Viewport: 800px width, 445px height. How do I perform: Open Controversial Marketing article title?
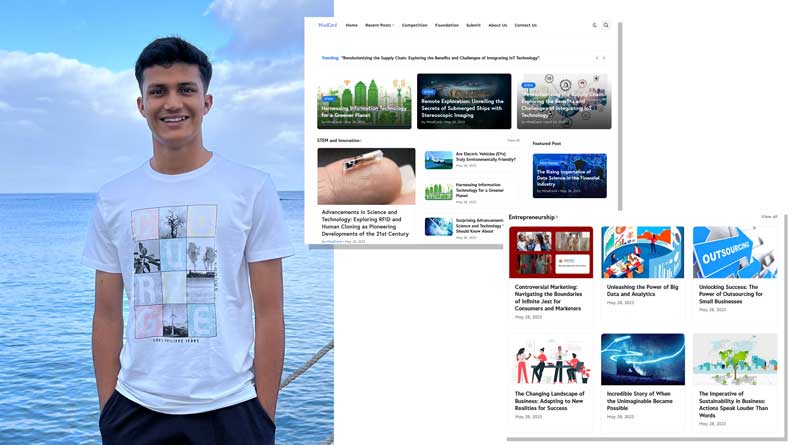548,298
